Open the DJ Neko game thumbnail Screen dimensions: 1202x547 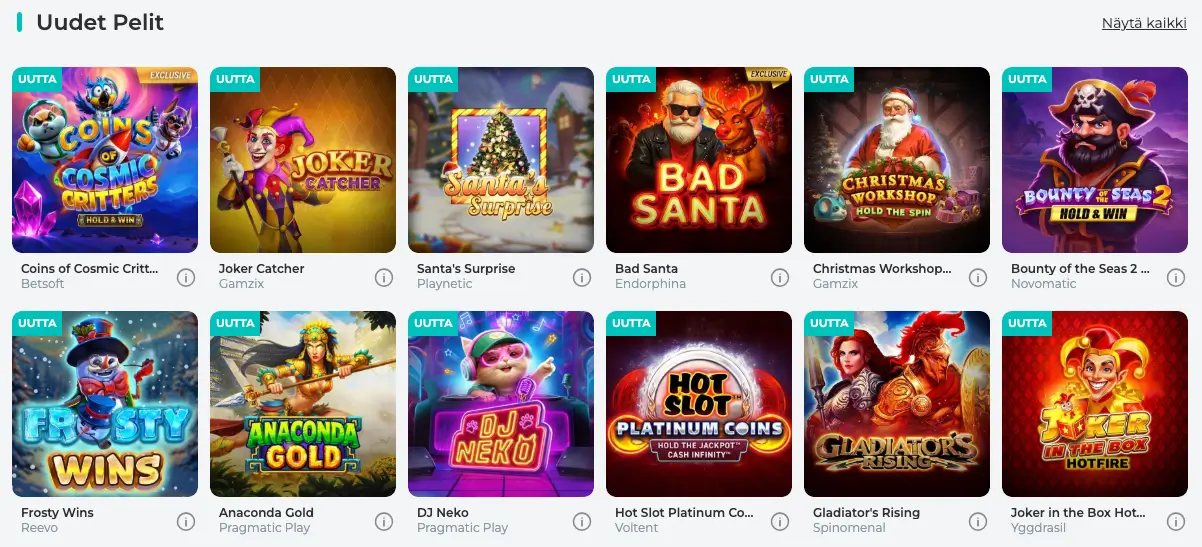pyautogui.click(x=501, y=404)
